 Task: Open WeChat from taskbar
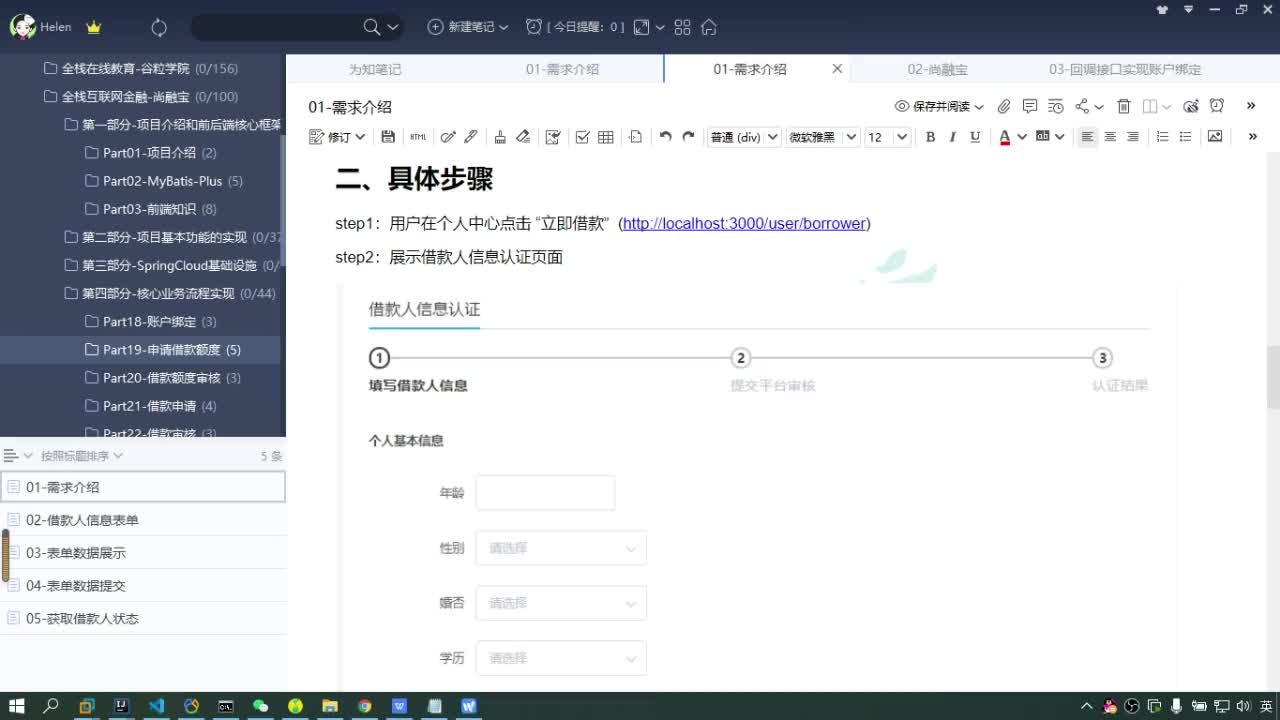(x=260, y=706)
